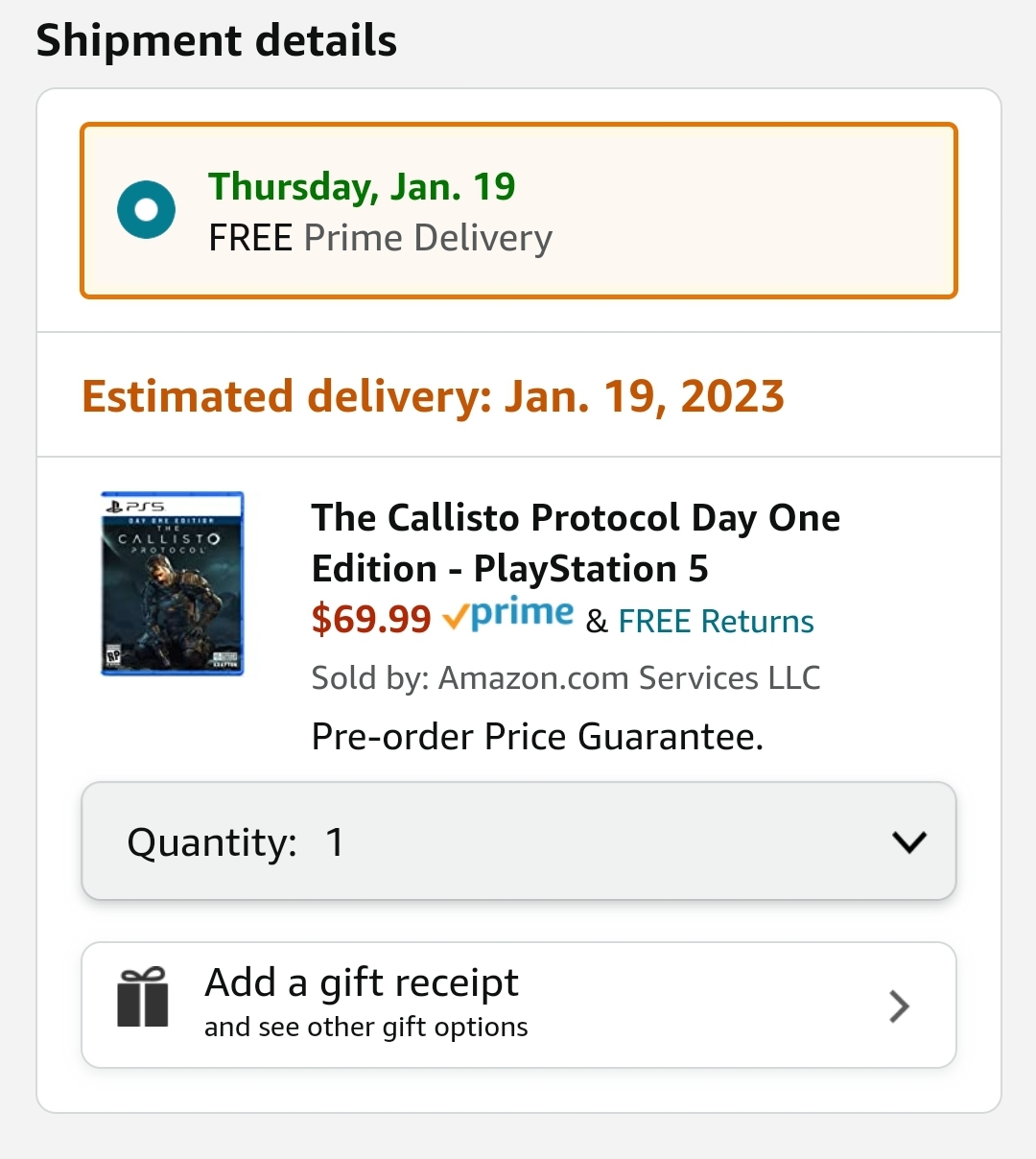Click the PS5 logo on the game cover

coord(136,506)
